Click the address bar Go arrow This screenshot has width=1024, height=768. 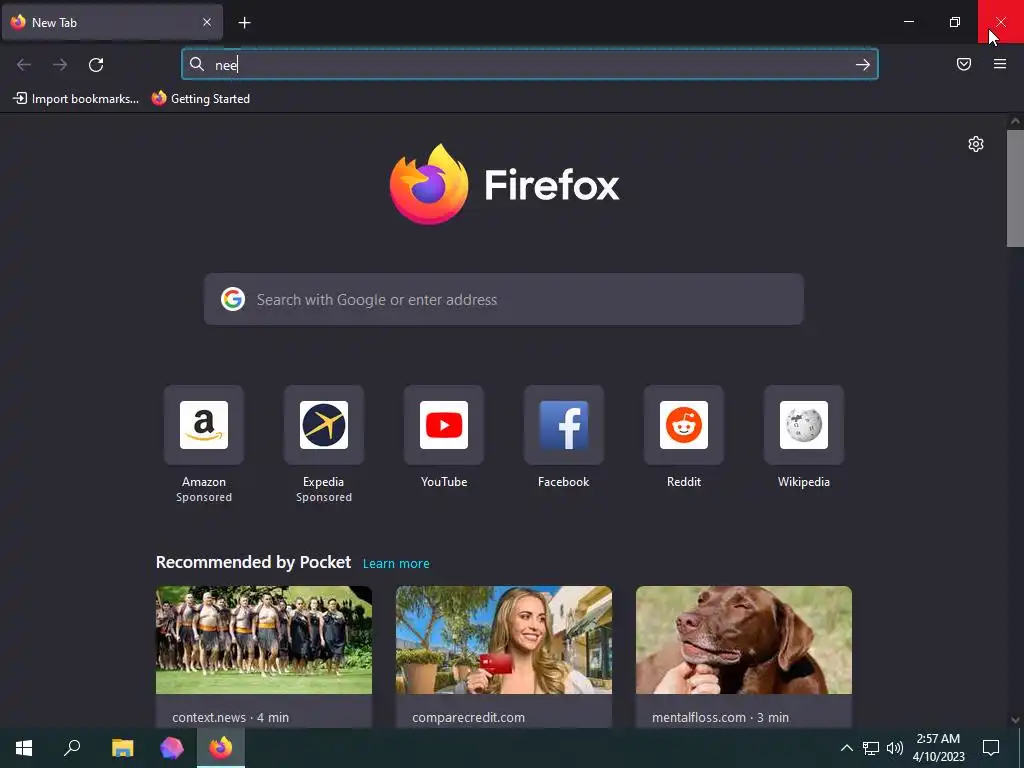[x=863, y=65]
